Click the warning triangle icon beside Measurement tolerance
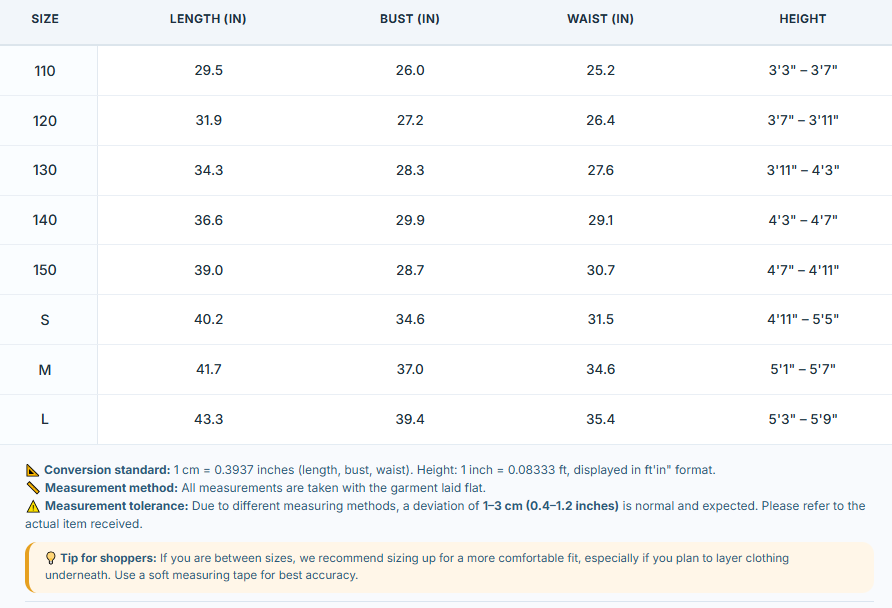The width and height of the screenshot is (892, 608). click(x=33, y=506)
